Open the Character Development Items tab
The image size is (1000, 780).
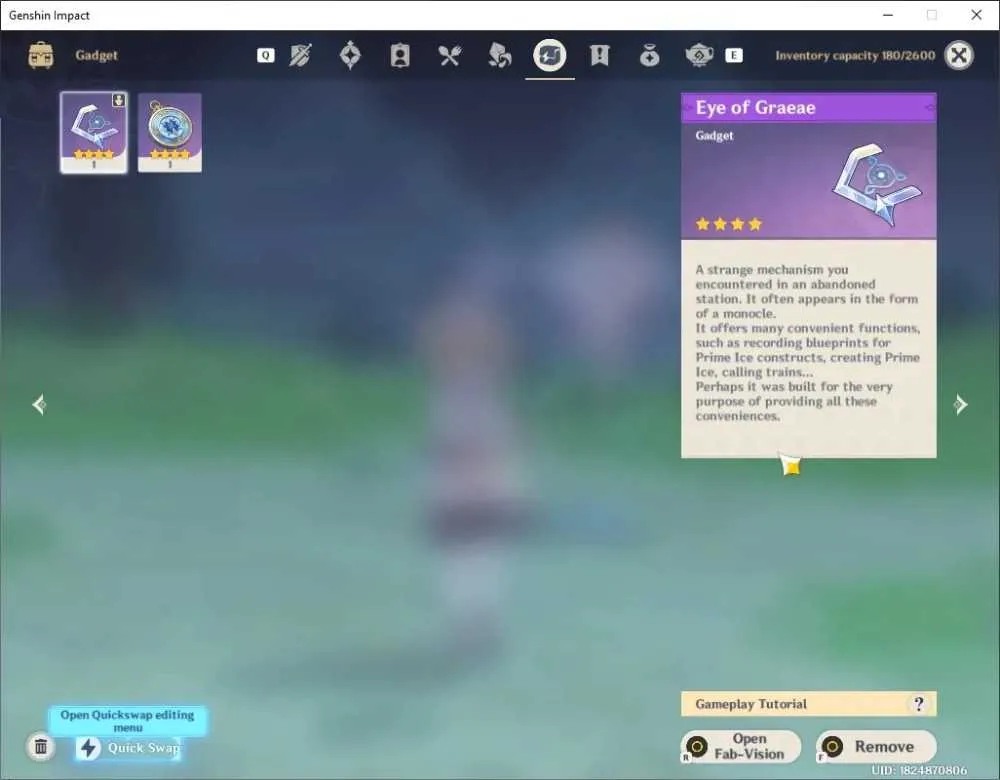coord(400,55)
